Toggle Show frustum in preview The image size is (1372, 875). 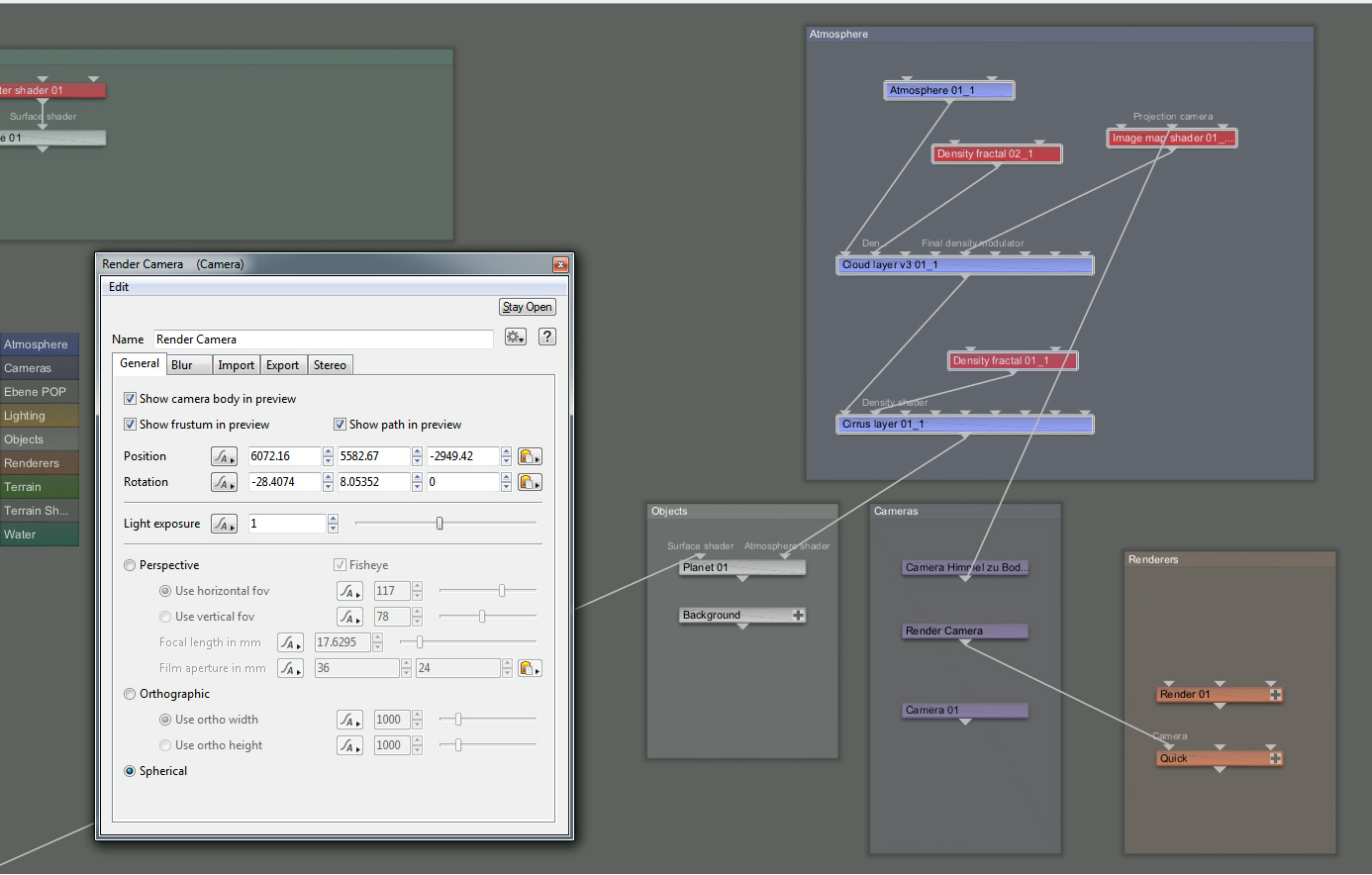pyautogui.click(x=130, y=425)
